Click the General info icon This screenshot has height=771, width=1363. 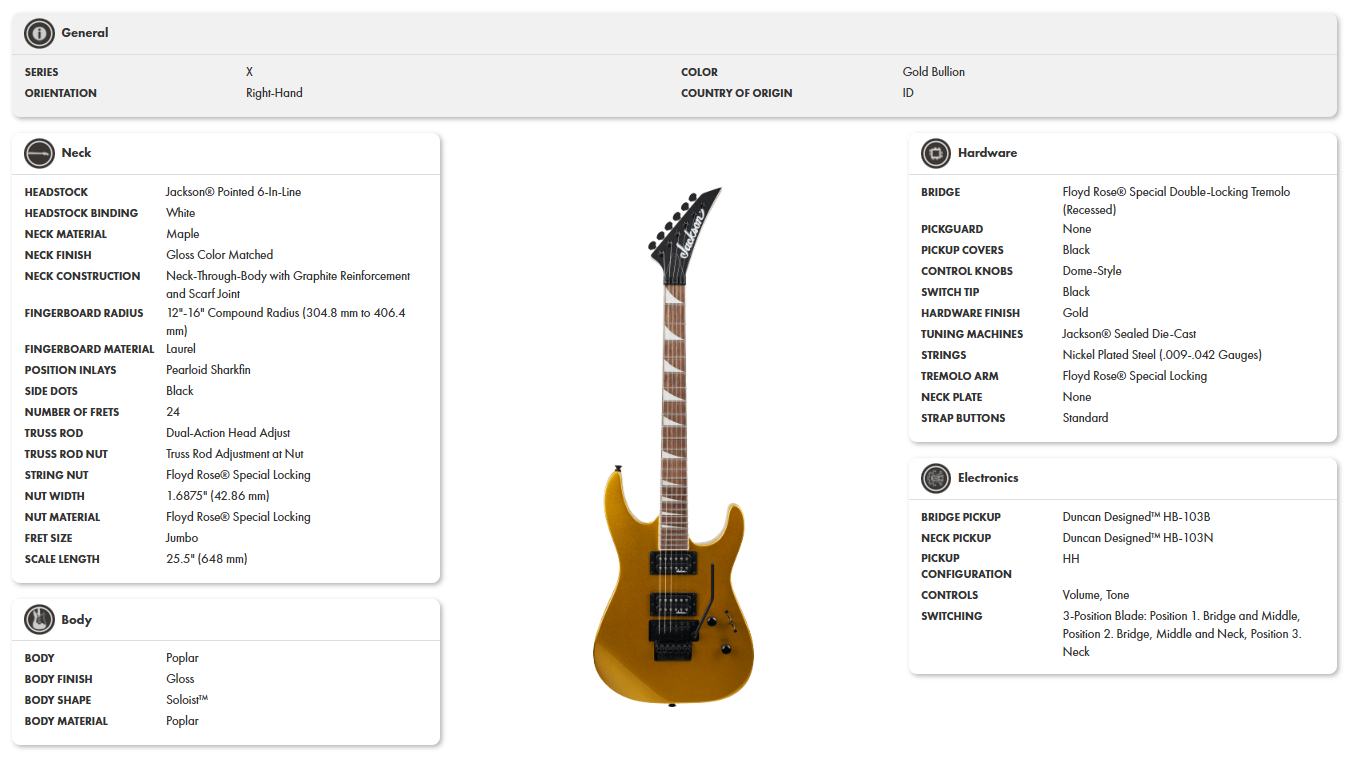39,33
